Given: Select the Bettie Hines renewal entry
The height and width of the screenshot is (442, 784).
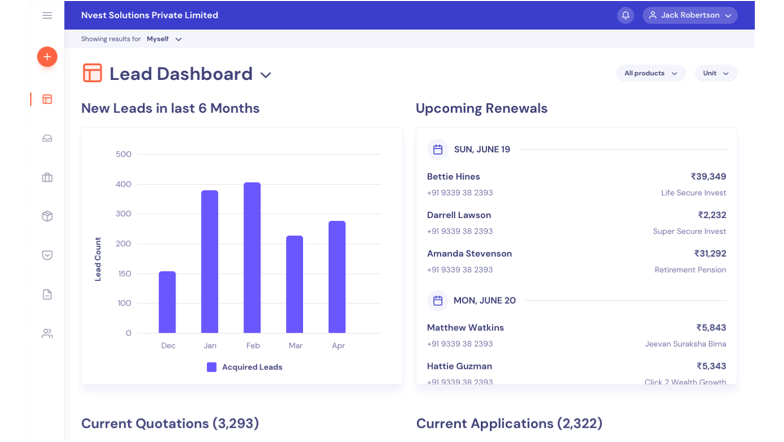Looking at the screenshot, I should point(576,184).
